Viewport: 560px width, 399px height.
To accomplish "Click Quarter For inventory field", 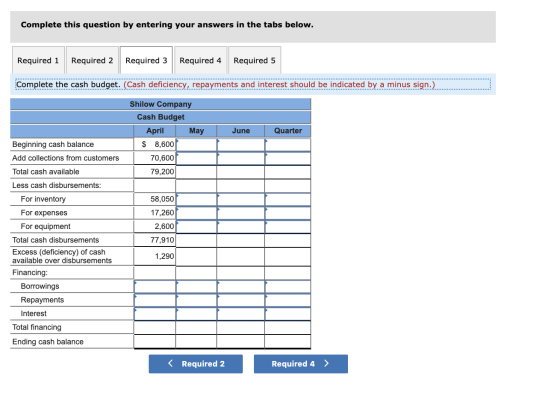I will coord(288,199).
